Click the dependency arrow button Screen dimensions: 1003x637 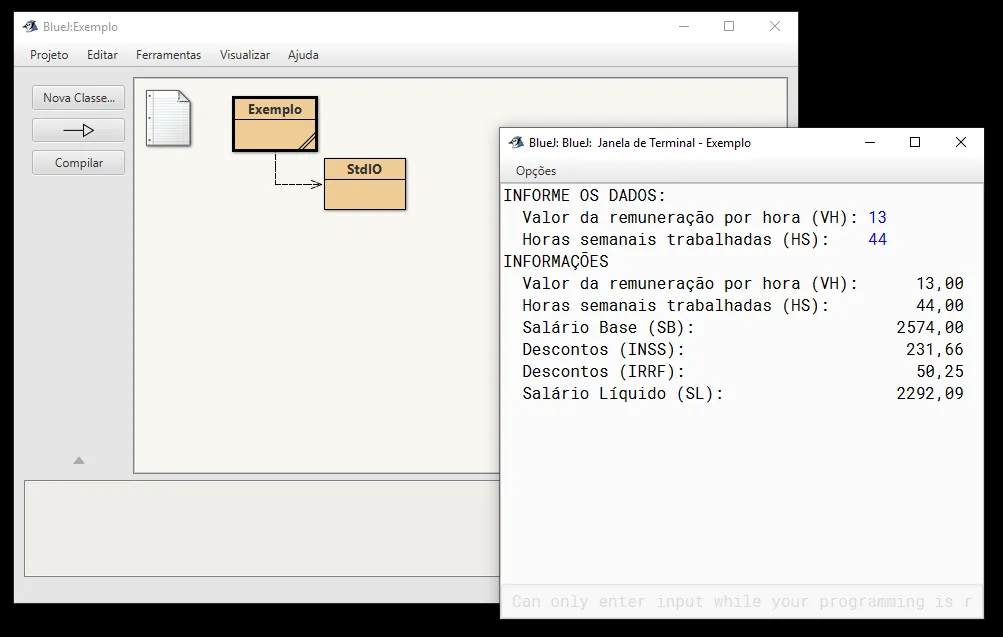pyautogui.click(x=78, y=130)
